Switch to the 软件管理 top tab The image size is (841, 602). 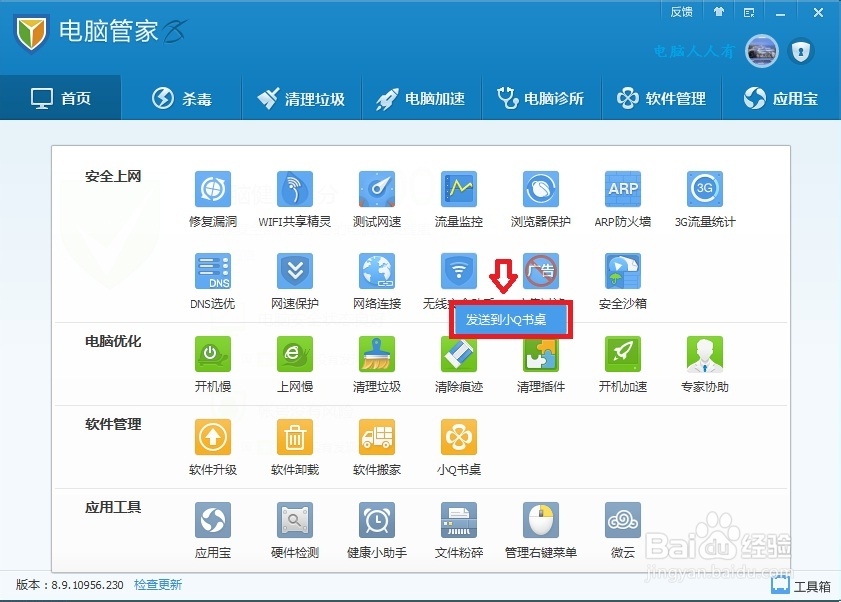[x=662, y=98]
